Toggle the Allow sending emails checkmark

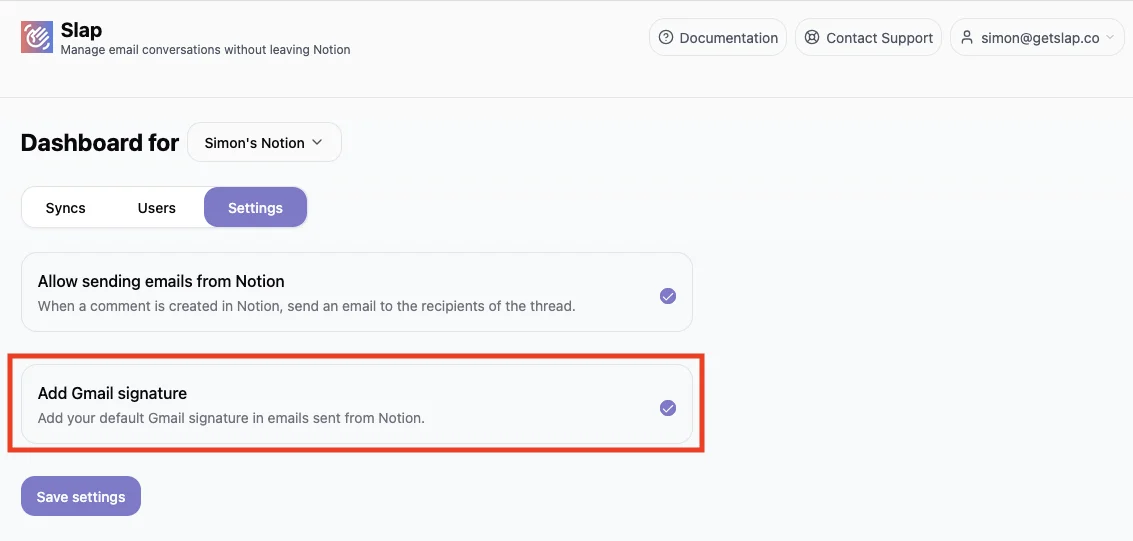click(668, 296)
